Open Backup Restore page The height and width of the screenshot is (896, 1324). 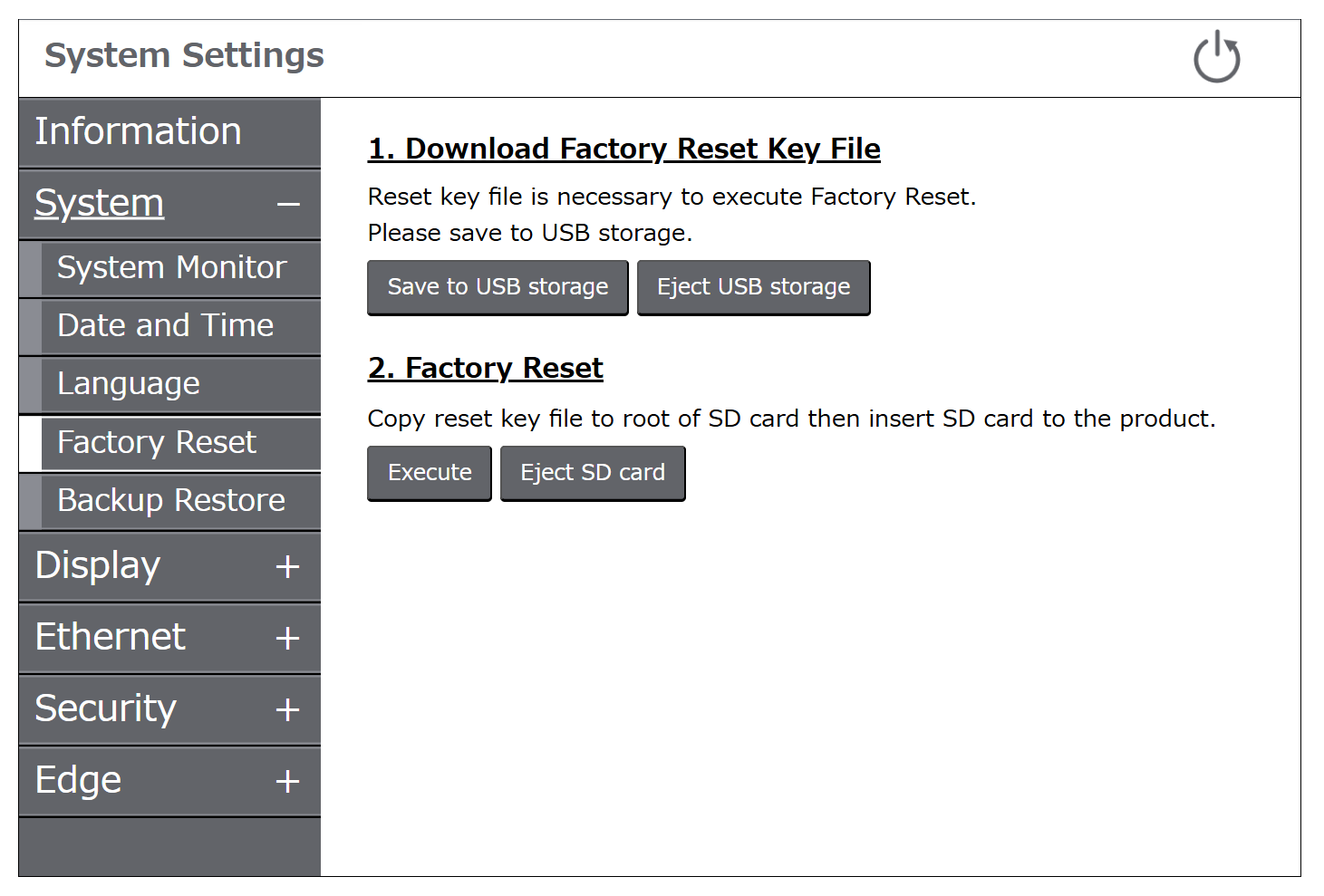180,501
